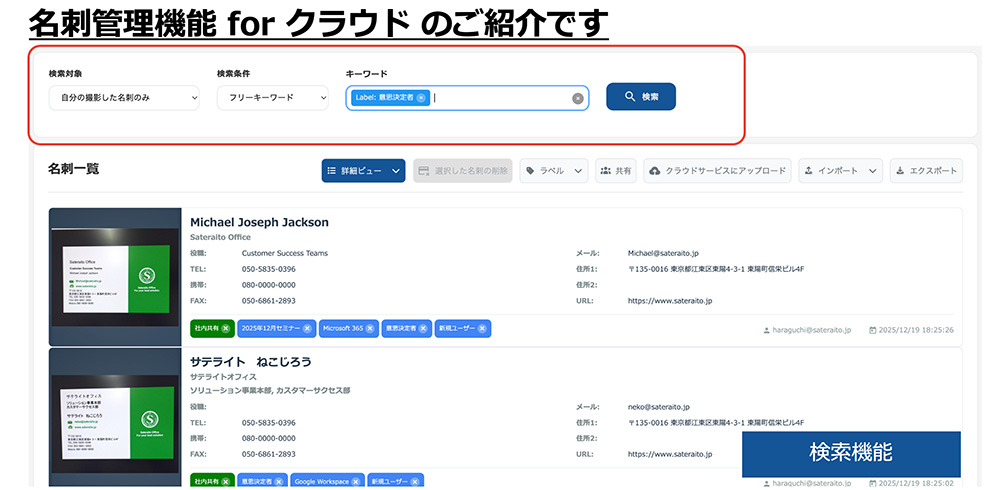Open the 検索条件 フリーキーワード dropdown
The height and width of the screenshot is (490, 1000).
click(272, 98)
